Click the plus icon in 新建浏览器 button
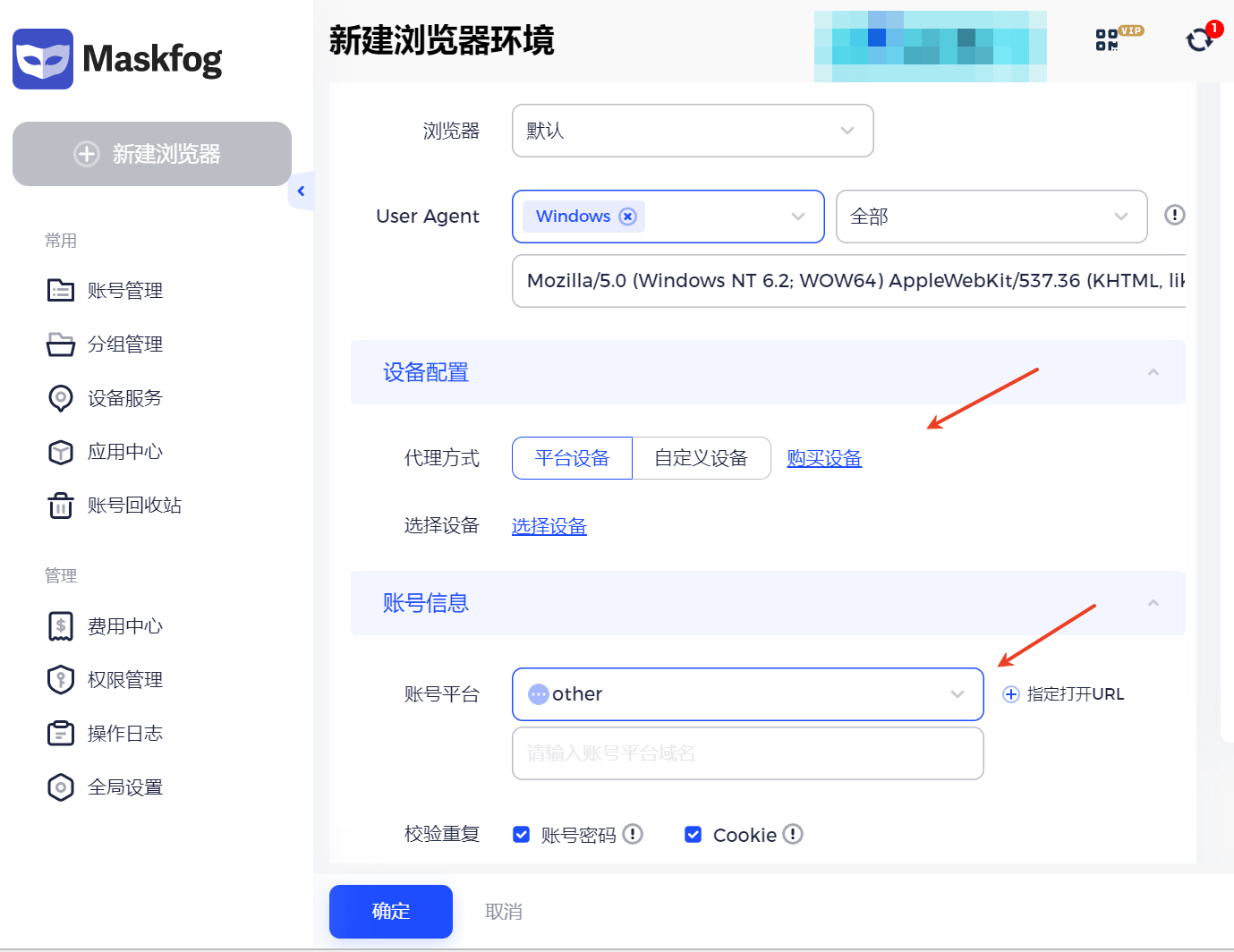 [87, 154]
